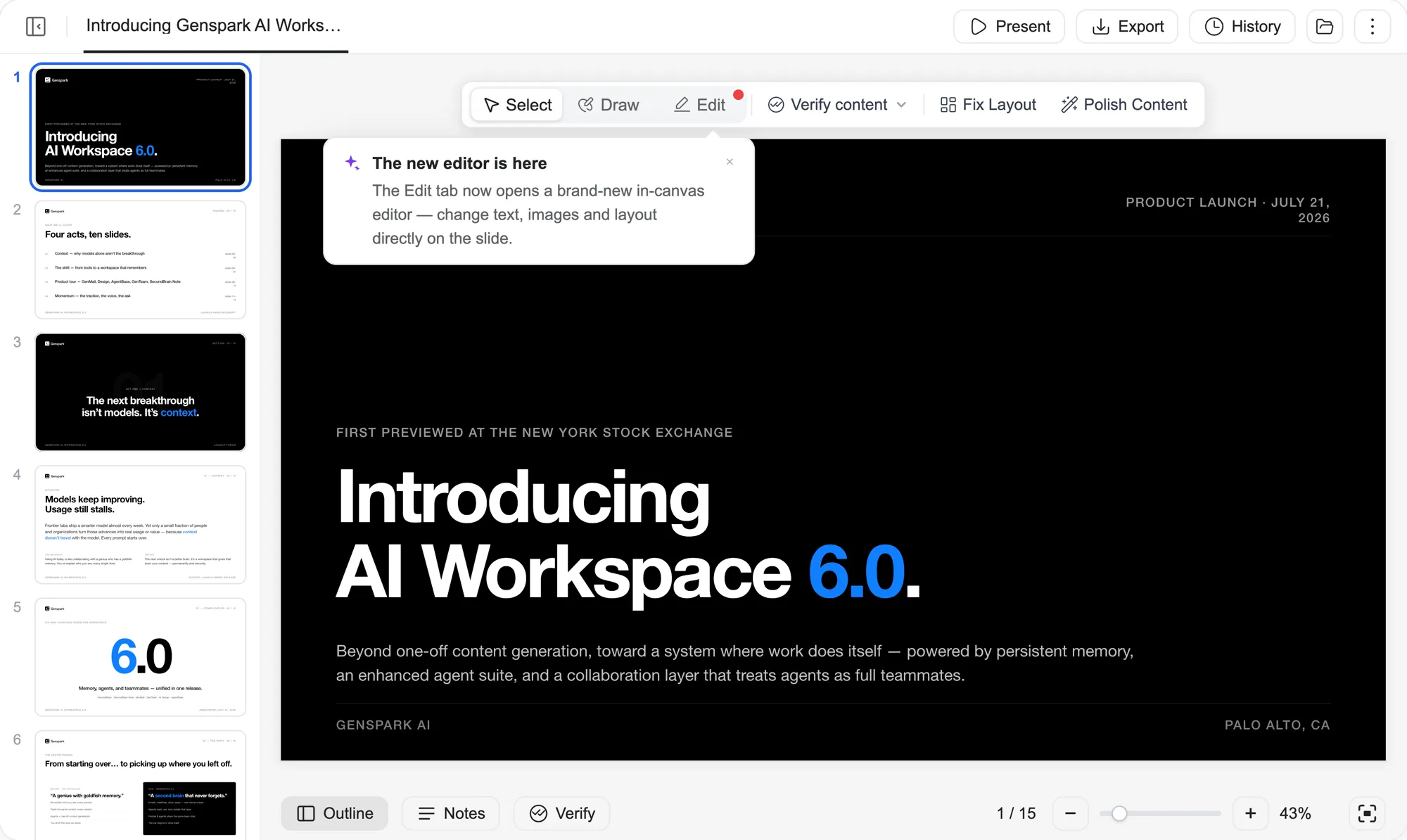The width and height of the screenshot is (1407, 840).
Task: Dismiss the new editor tooltip
Action: 730,162
